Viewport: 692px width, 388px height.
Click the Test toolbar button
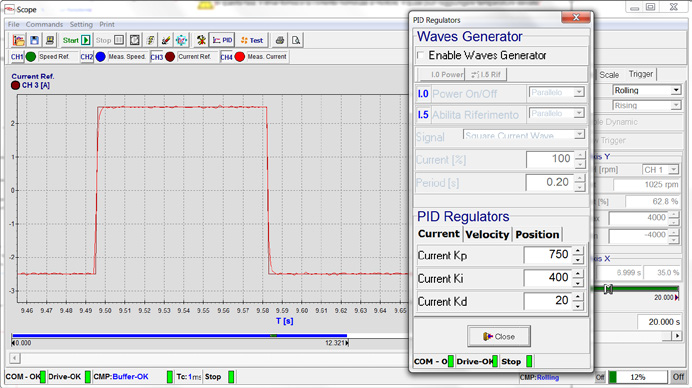point(252,40)
